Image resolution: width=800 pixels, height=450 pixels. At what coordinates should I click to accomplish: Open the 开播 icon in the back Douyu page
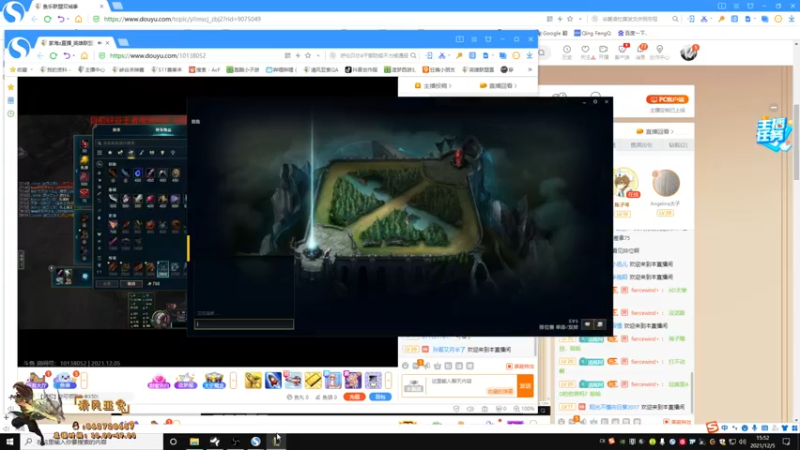pos(604,52)
